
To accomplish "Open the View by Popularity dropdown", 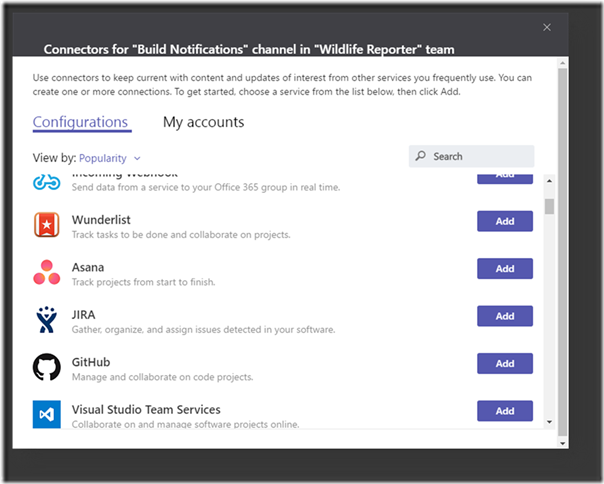I will [103, 158].
